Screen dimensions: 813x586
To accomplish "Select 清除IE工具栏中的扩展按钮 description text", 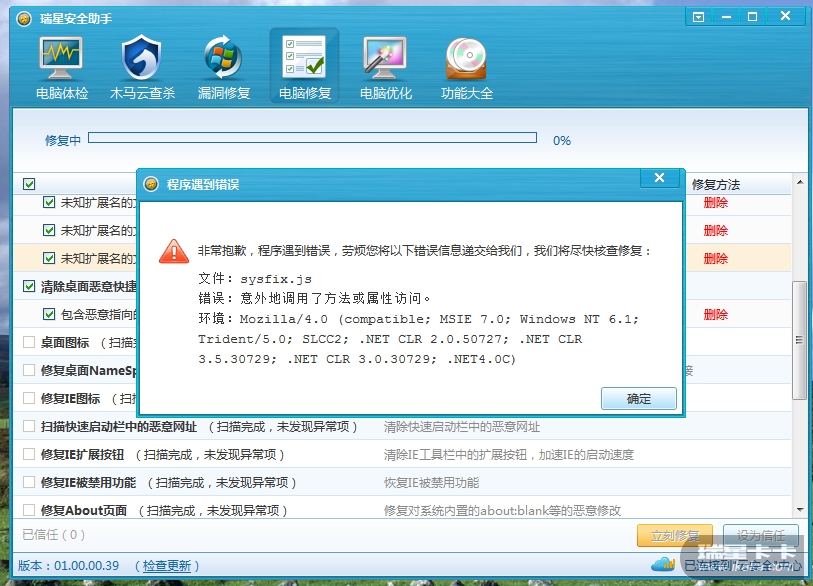I will click(509, 455).
